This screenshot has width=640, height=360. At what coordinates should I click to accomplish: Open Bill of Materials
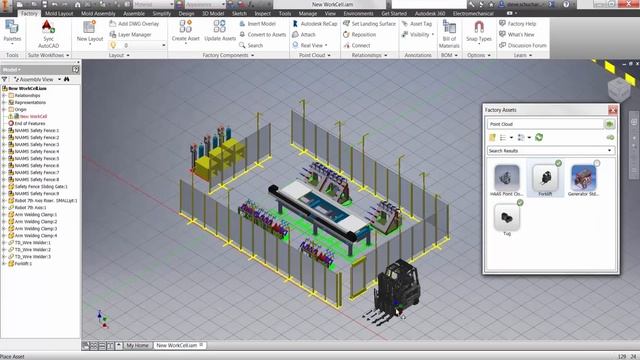point(449,34)
